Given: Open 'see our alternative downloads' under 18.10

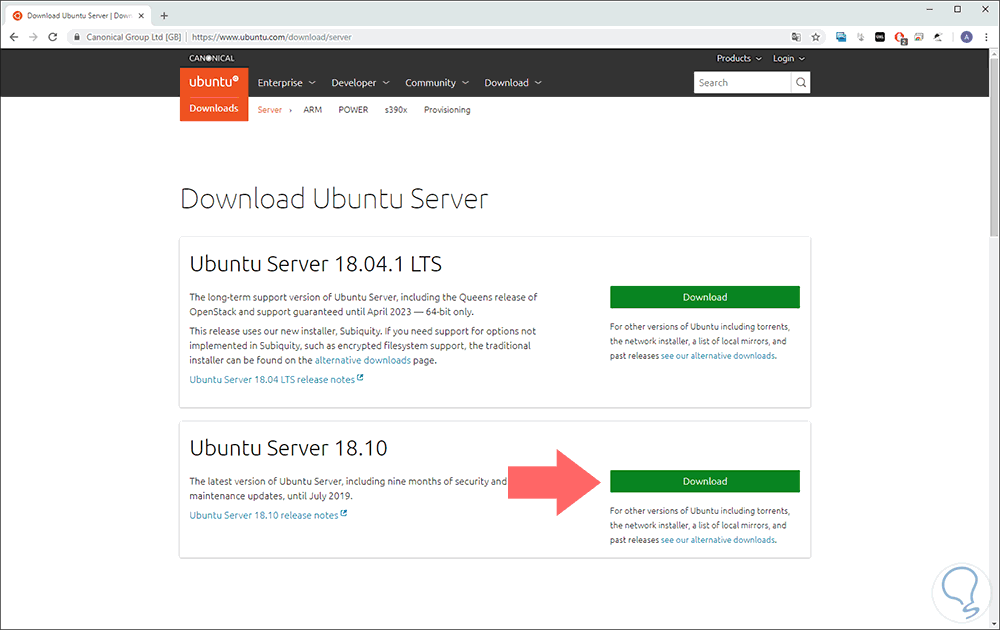Looking at the screenshot, I should [718, 540].
